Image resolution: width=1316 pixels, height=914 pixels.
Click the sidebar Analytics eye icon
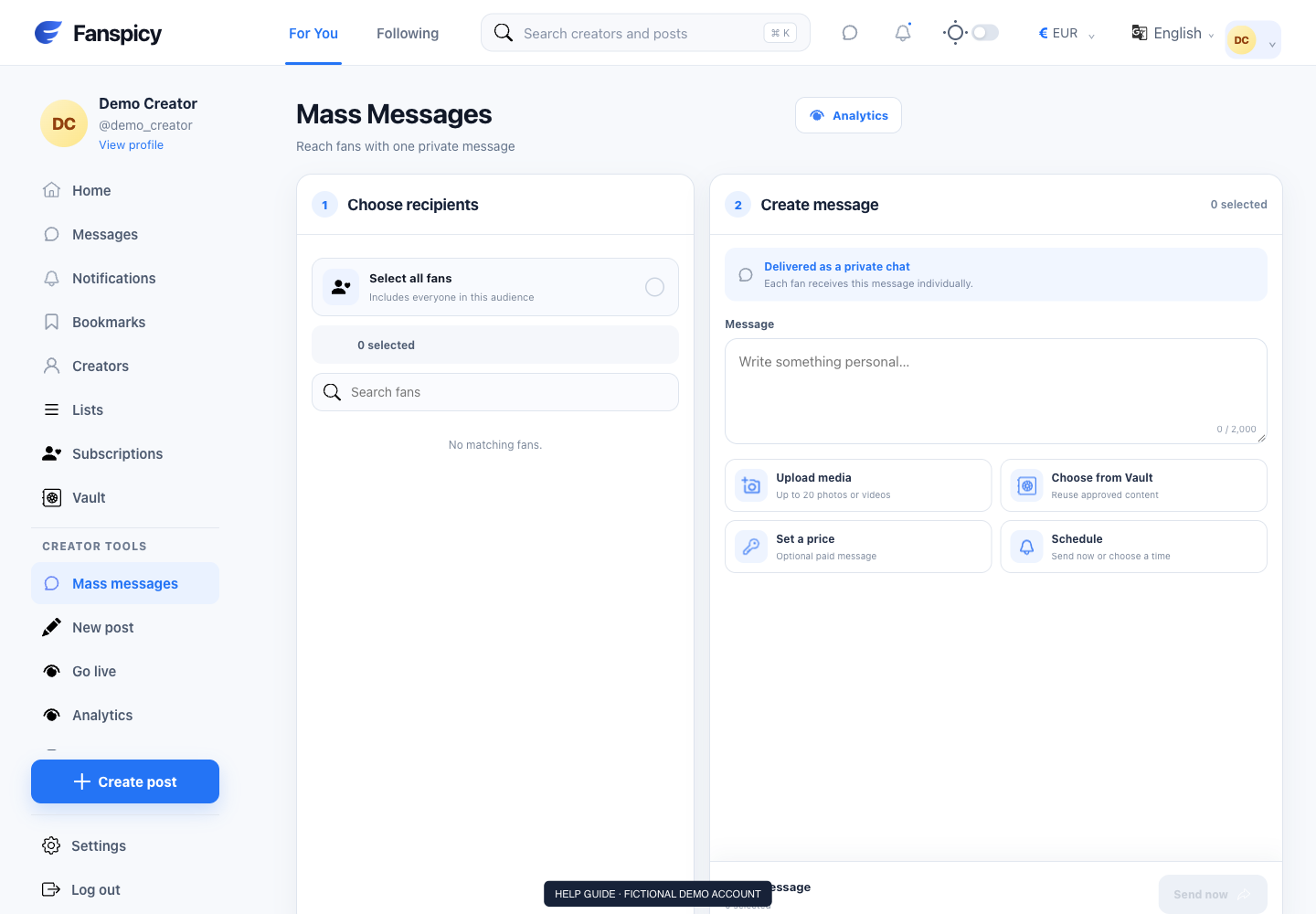(52, 715)
